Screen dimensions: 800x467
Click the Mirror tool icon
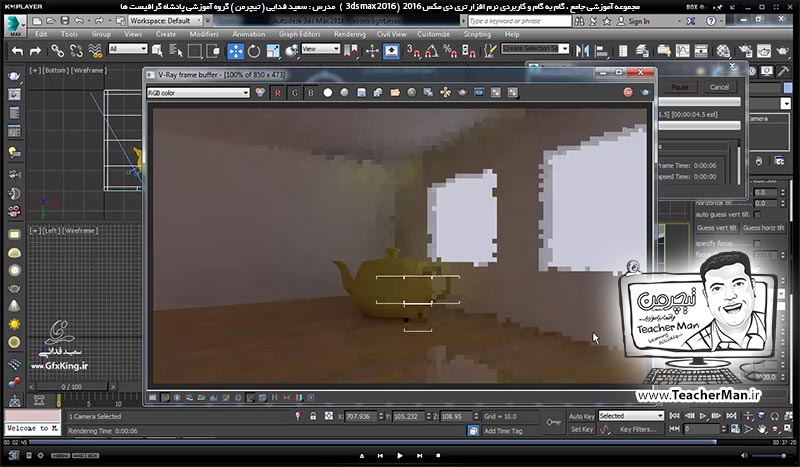coord(582,51)
